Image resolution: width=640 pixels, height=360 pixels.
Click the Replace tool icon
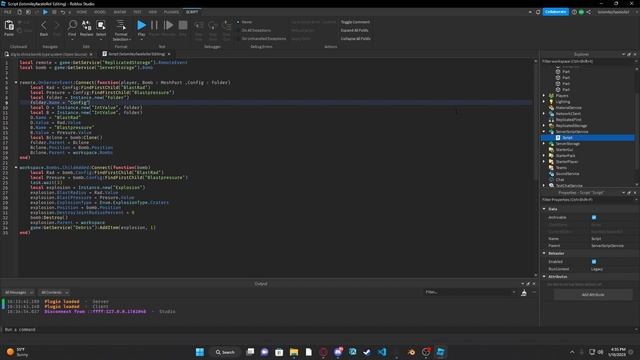click(x=87, y=25)
